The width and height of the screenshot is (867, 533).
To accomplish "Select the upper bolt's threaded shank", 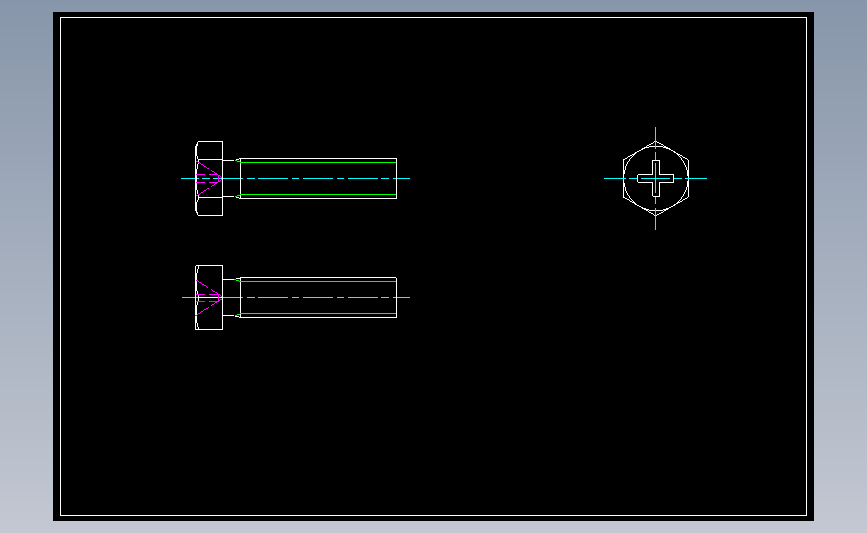I will point(318,179).
